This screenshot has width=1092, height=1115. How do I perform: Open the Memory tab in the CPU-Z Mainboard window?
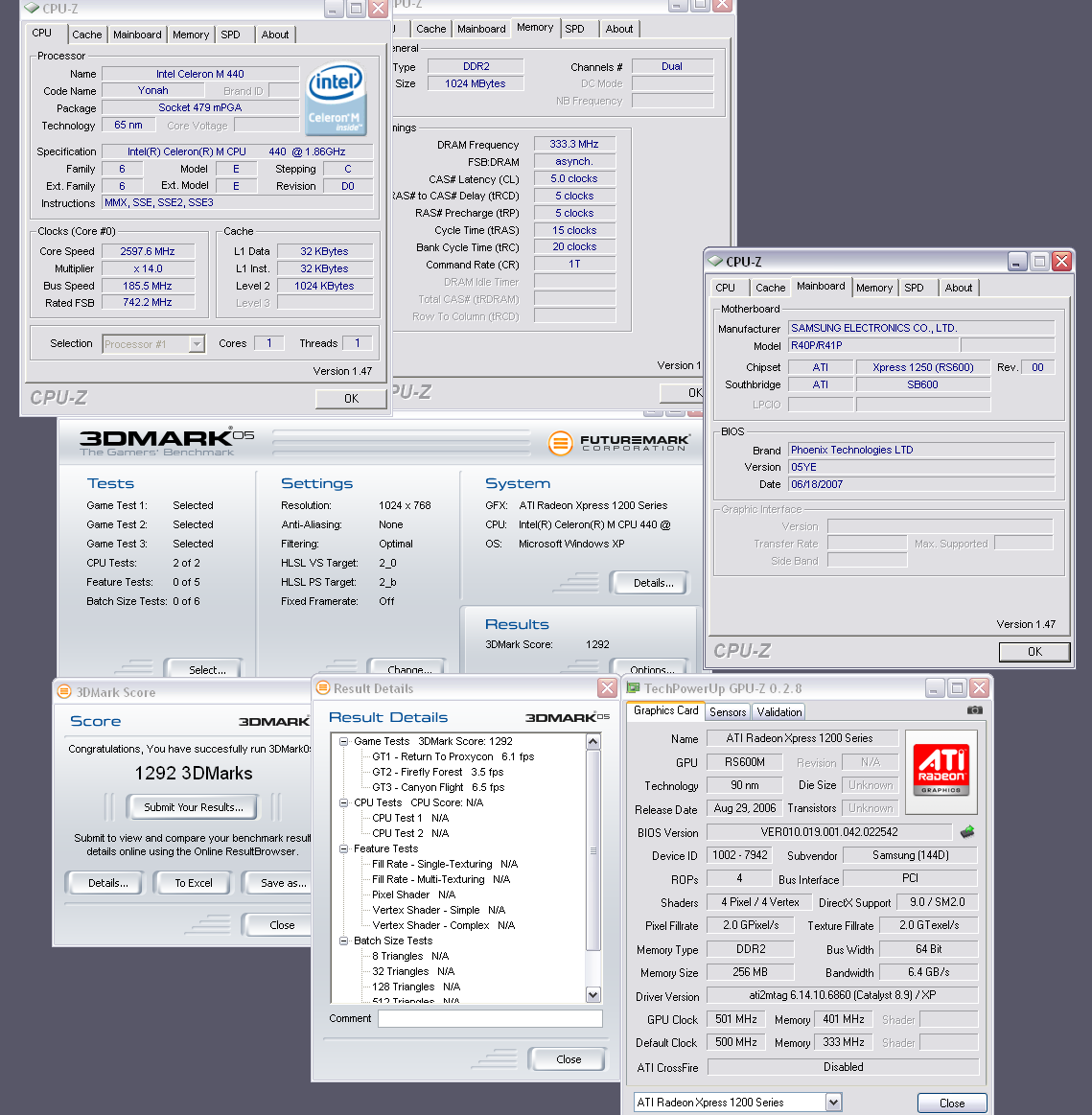873,288
